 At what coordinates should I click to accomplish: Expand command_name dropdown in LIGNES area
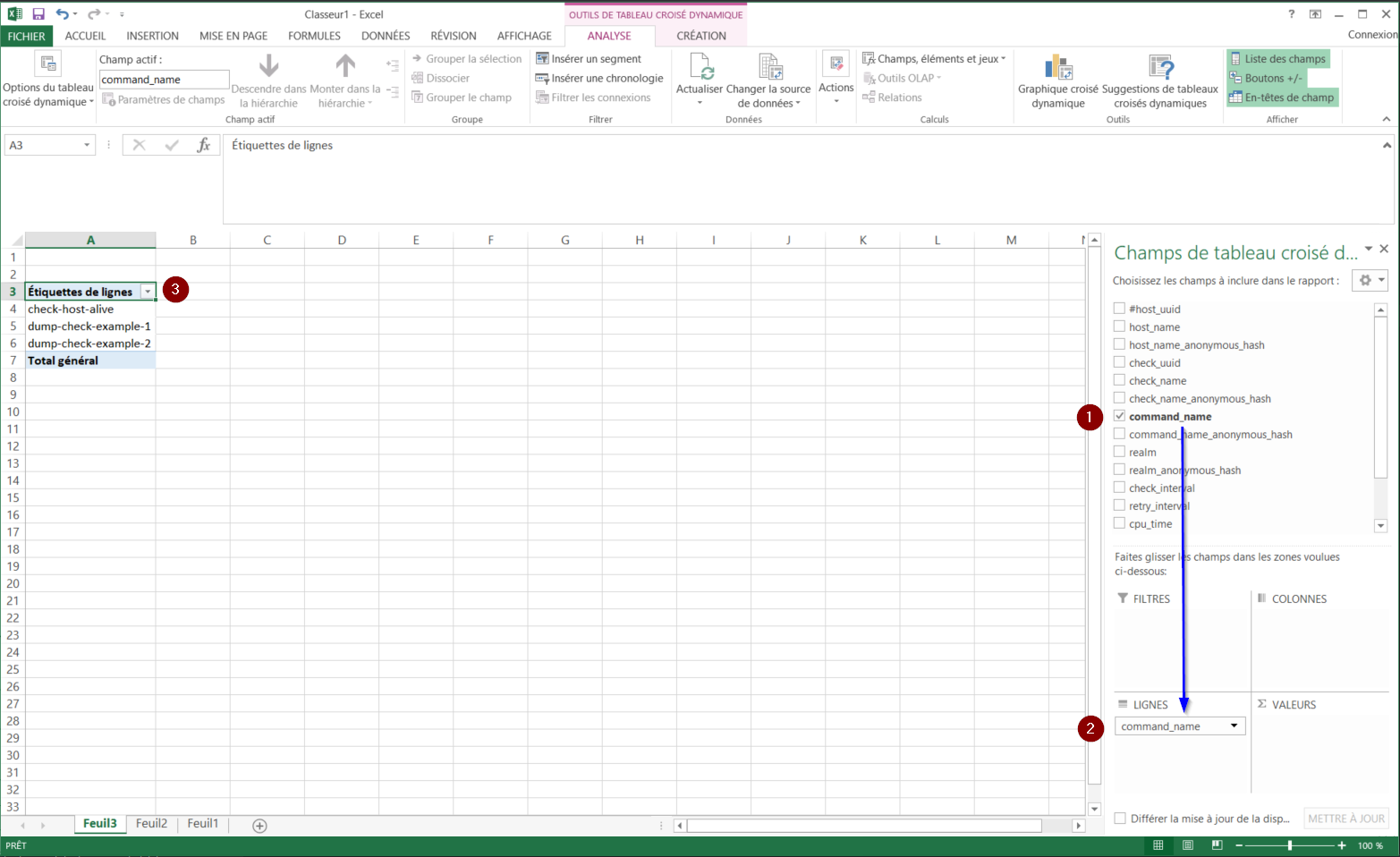[1234, 726]
